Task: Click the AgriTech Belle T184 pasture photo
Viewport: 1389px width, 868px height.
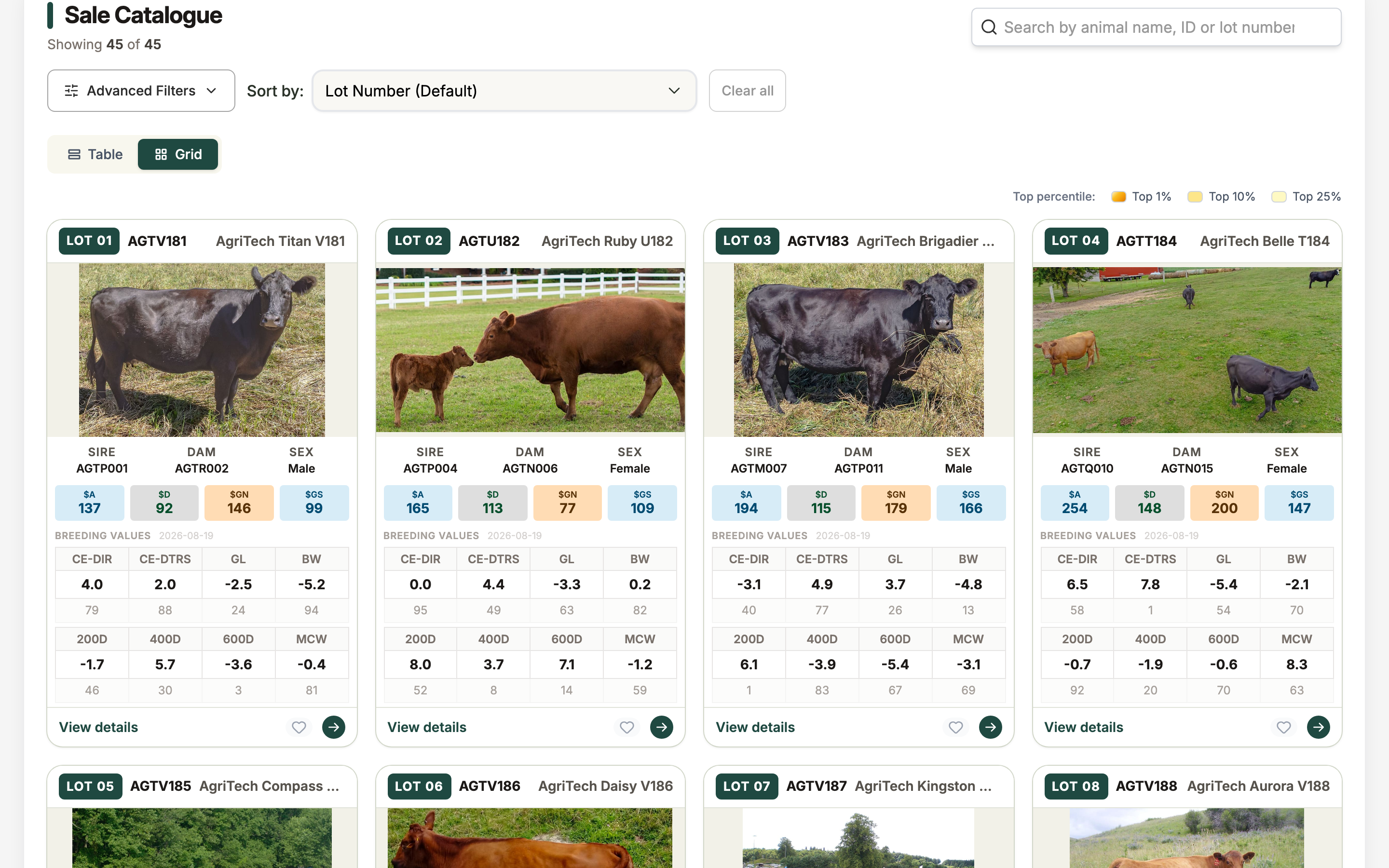Action: (1187, 350)
